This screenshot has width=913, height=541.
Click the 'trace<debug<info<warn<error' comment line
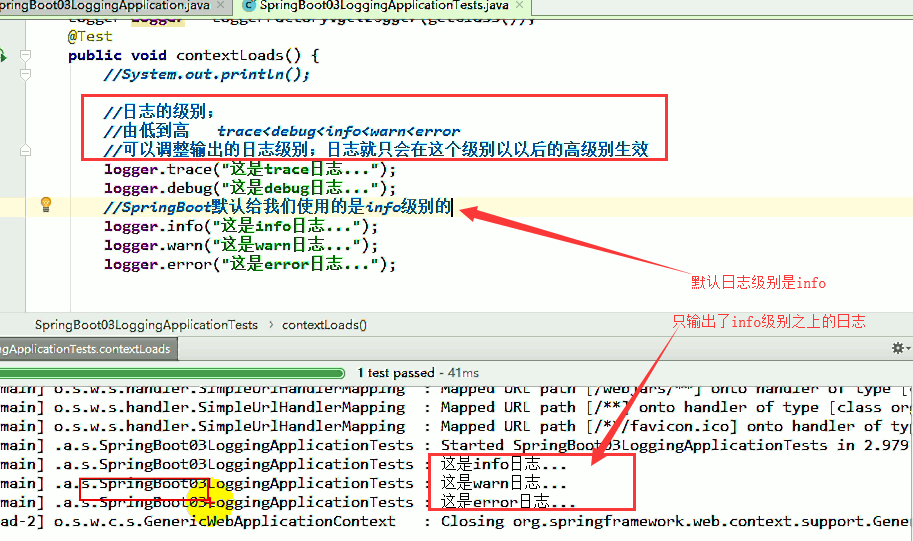coord(282,131)
